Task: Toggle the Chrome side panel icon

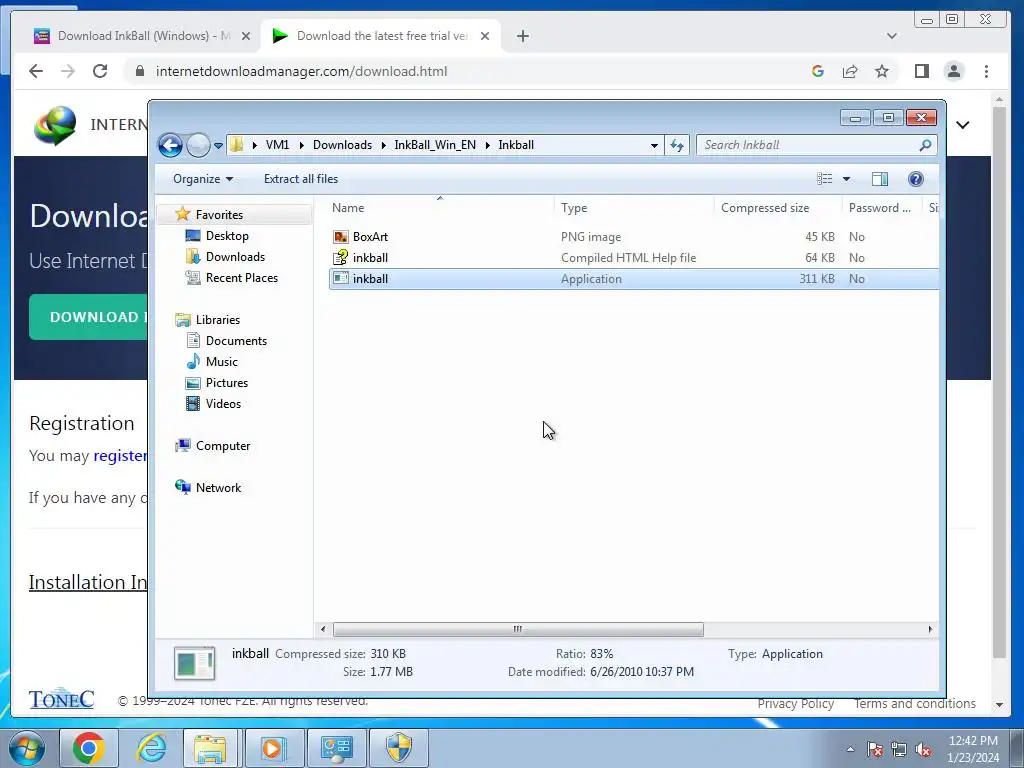Action: 921,71
